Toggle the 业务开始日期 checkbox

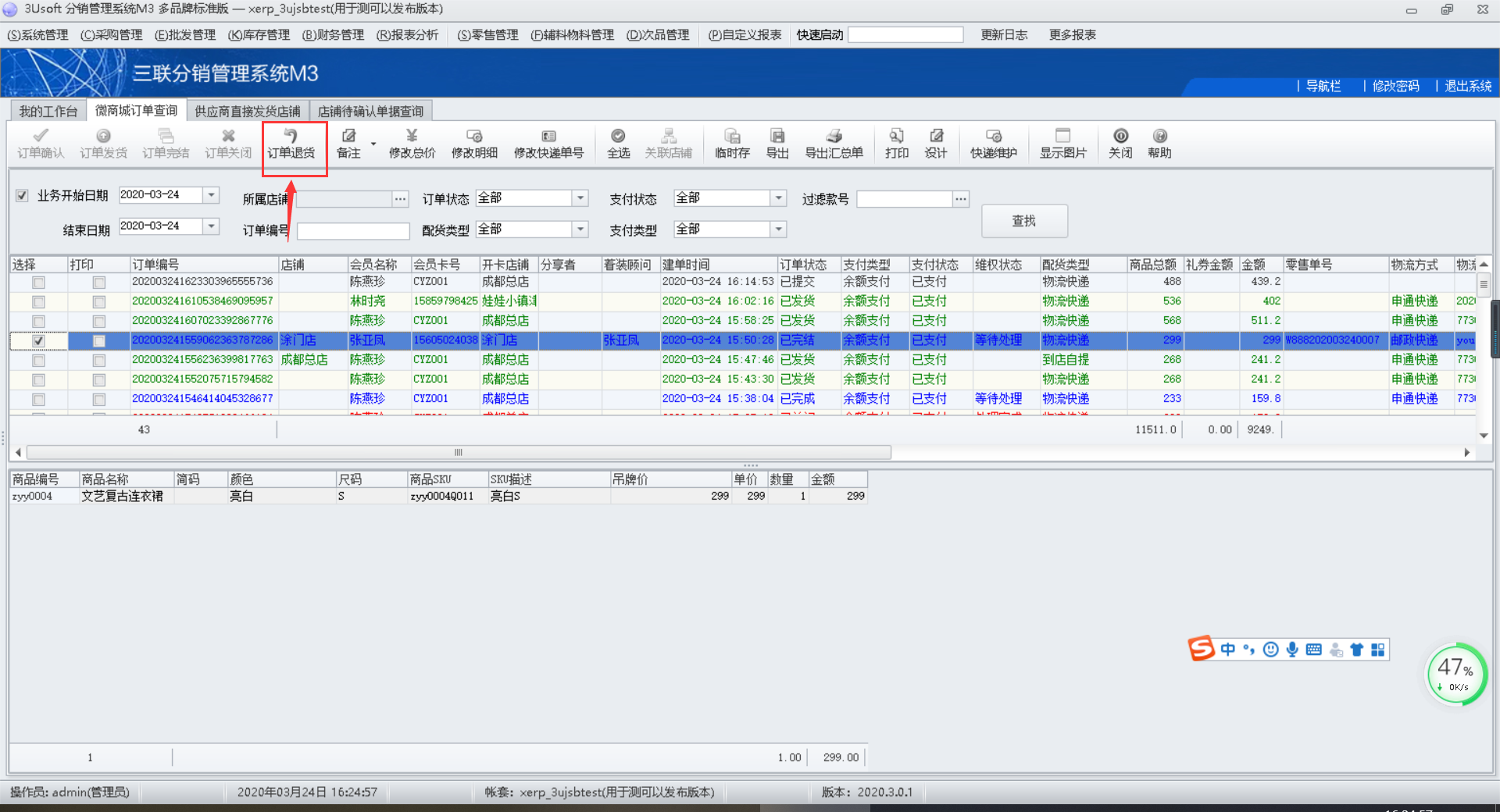[22, 196]
